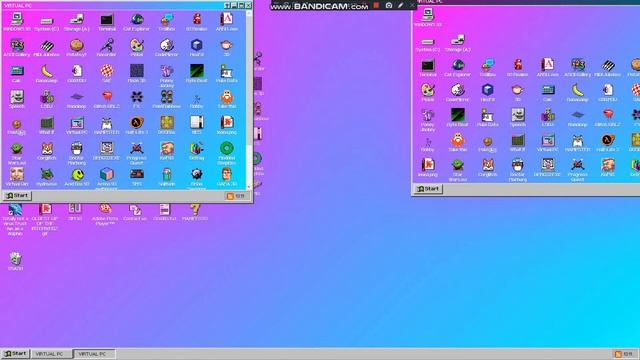Viewport: 640px width, 360px height.
Task: Take a Bandicam screenshot with camera icon
Action: click(389, 5)
